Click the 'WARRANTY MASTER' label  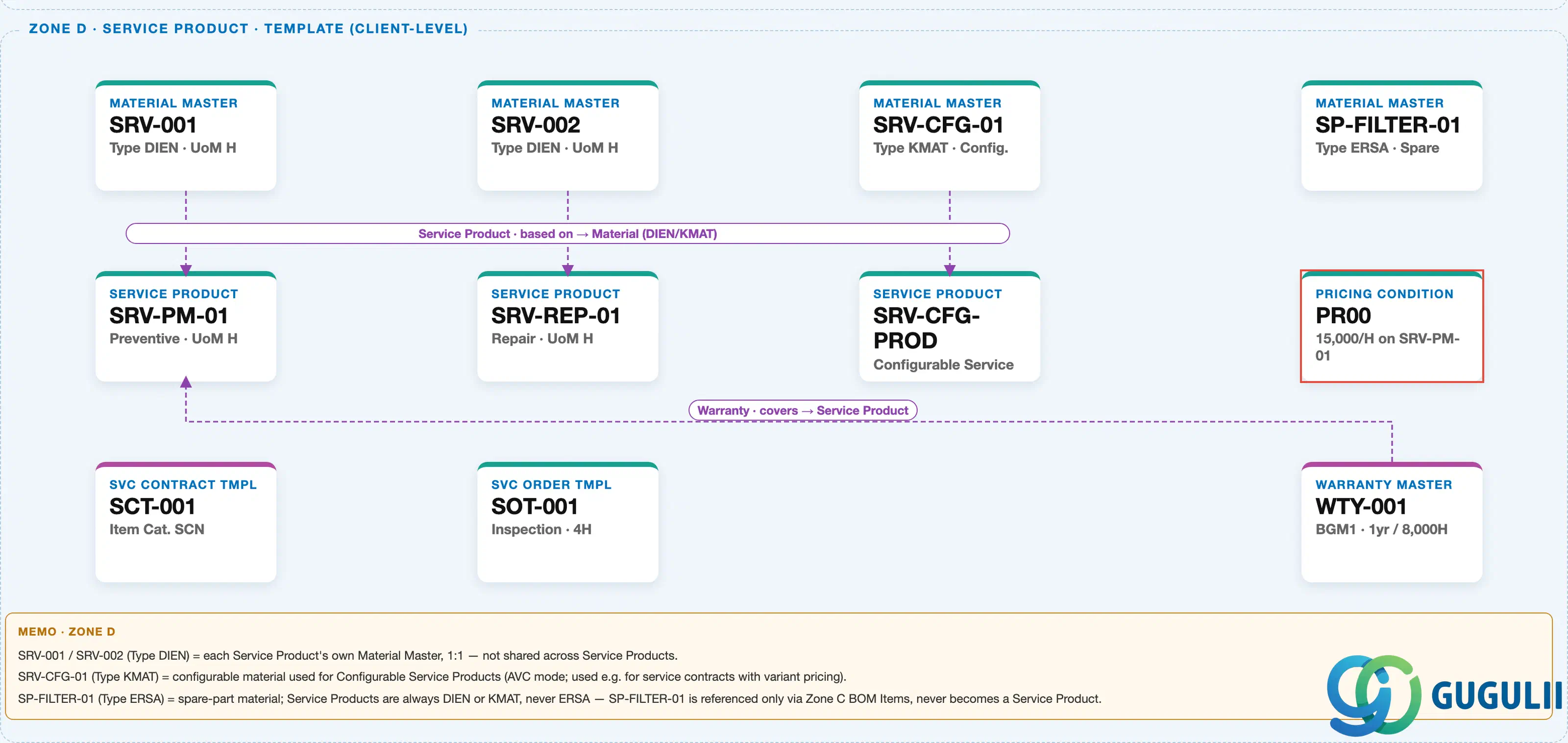click(1384, 485)
